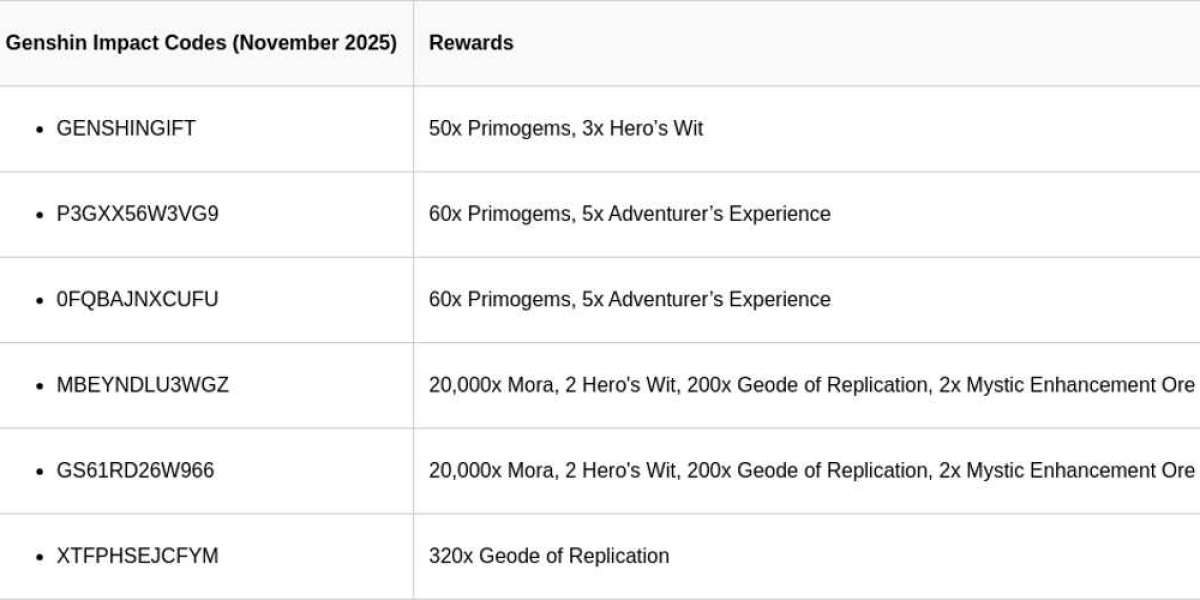Click the bullet preceding 0FQBAJNXCUFU

tap(40, 301)
